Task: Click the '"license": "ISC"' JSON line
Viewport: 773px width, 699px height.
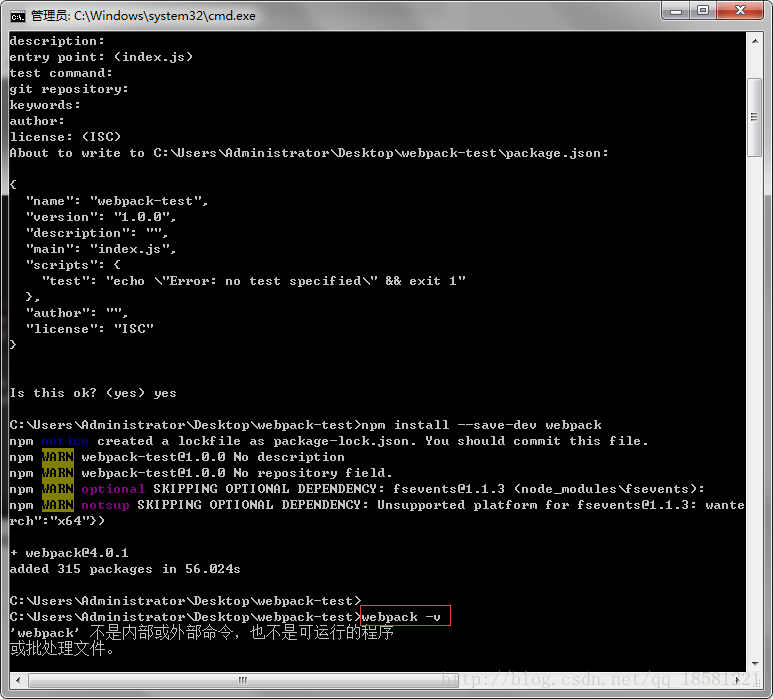Action: tap(90, 329)
